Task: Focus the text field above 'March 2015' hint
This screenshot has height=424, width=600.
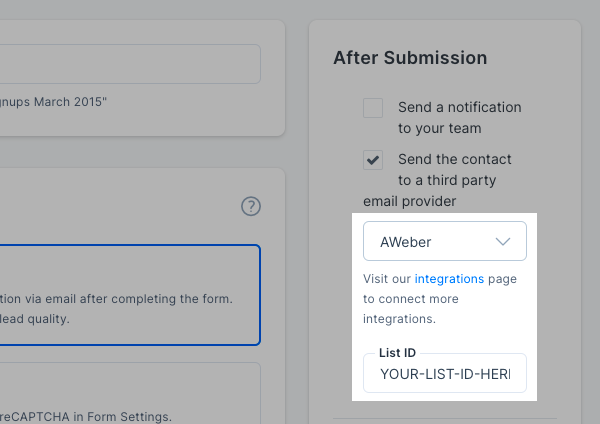Action: pos(130,64)
